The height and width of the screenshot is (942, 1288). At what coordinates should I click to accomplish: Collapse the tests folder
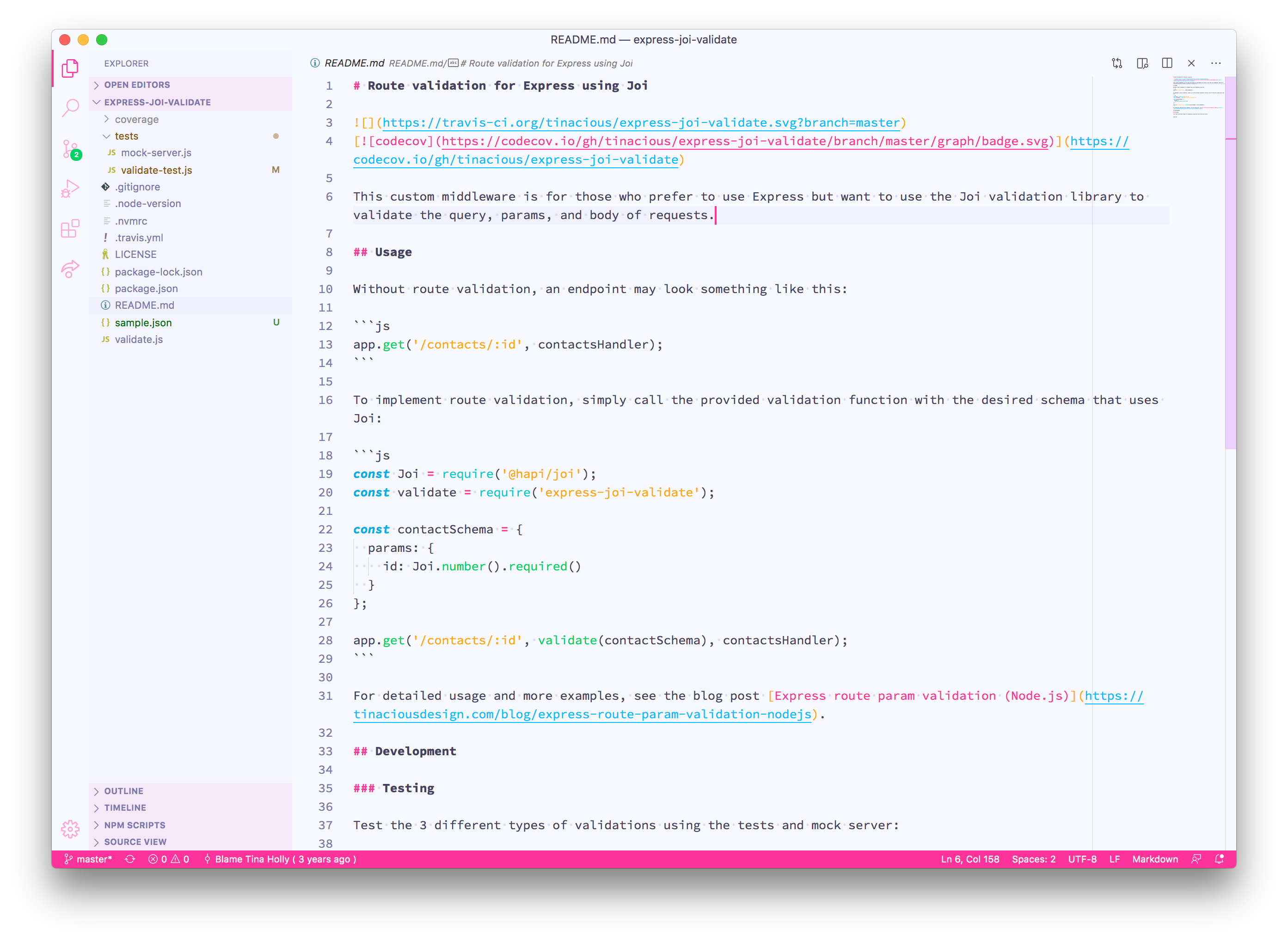click(126, 136)
